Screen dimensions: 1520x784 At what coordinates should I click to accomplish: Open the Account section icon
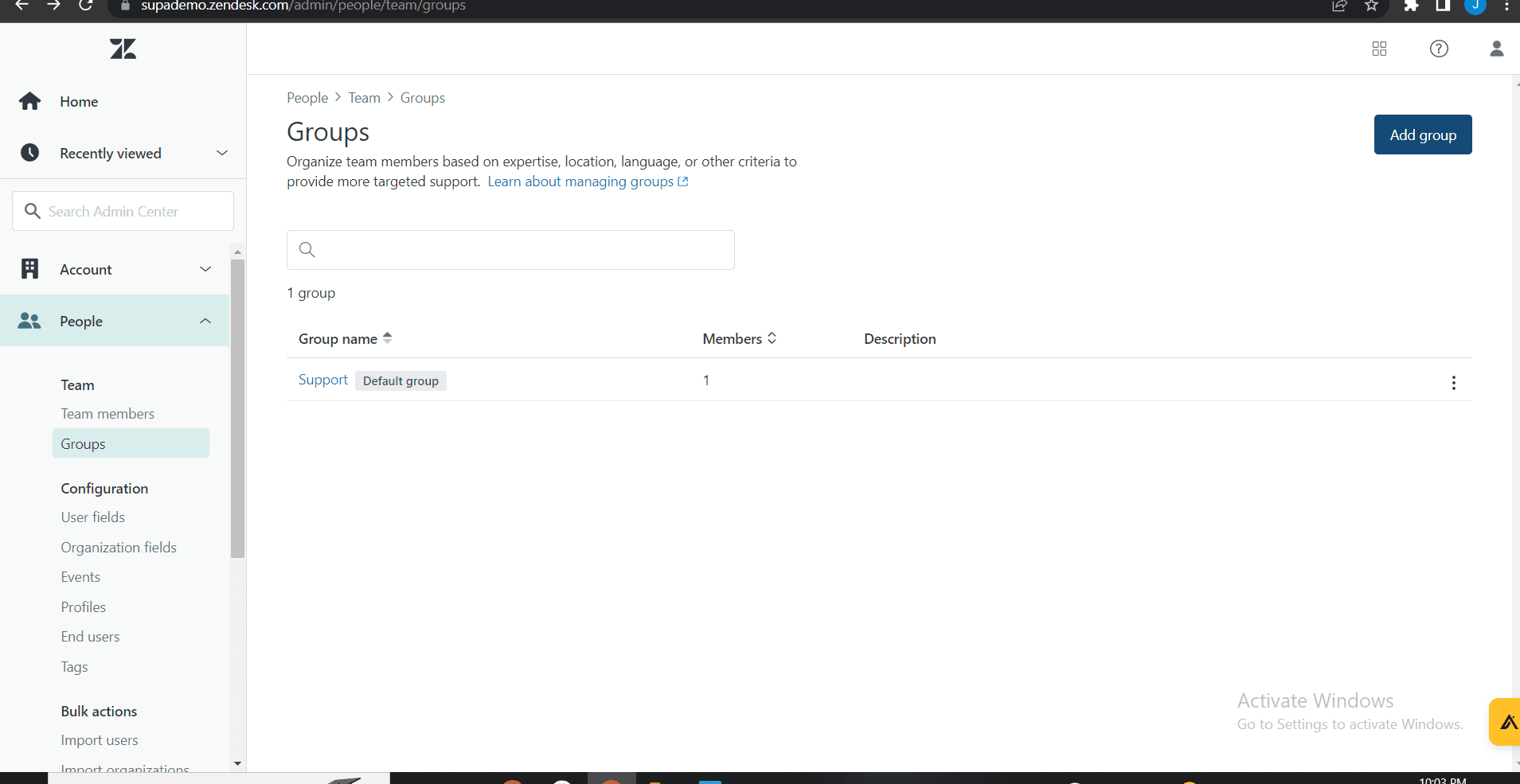(x=29, y=269)
